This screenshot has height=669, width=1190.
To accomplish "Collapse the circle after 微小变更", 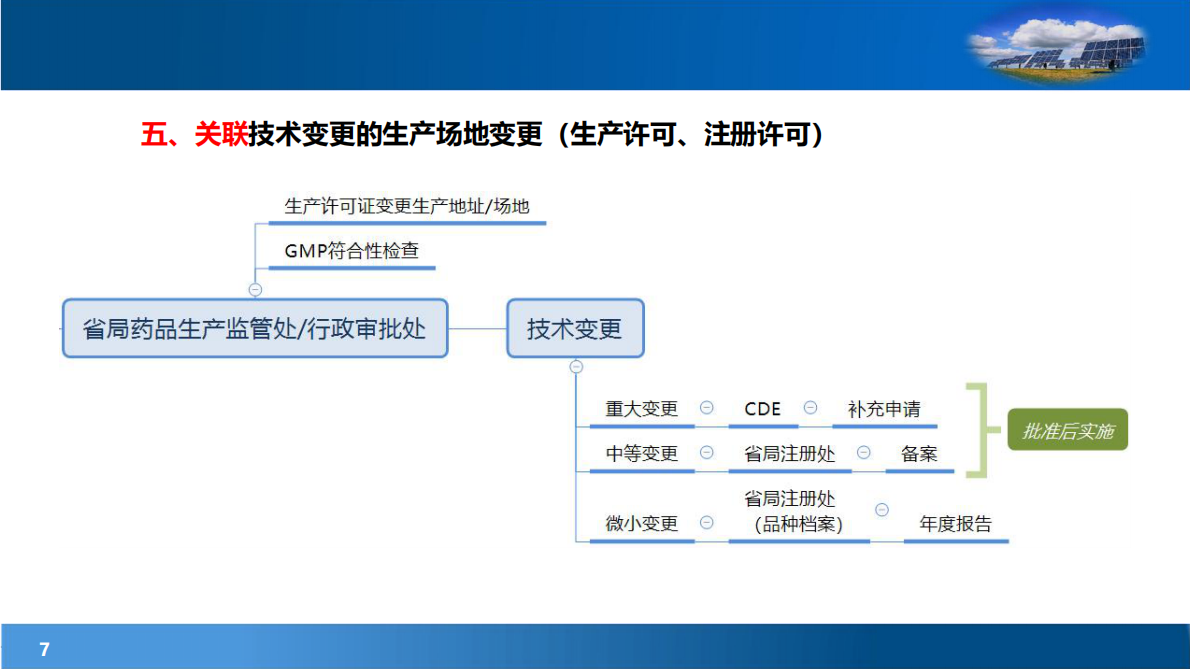I will pyautogui.click(x=707, y=523).
